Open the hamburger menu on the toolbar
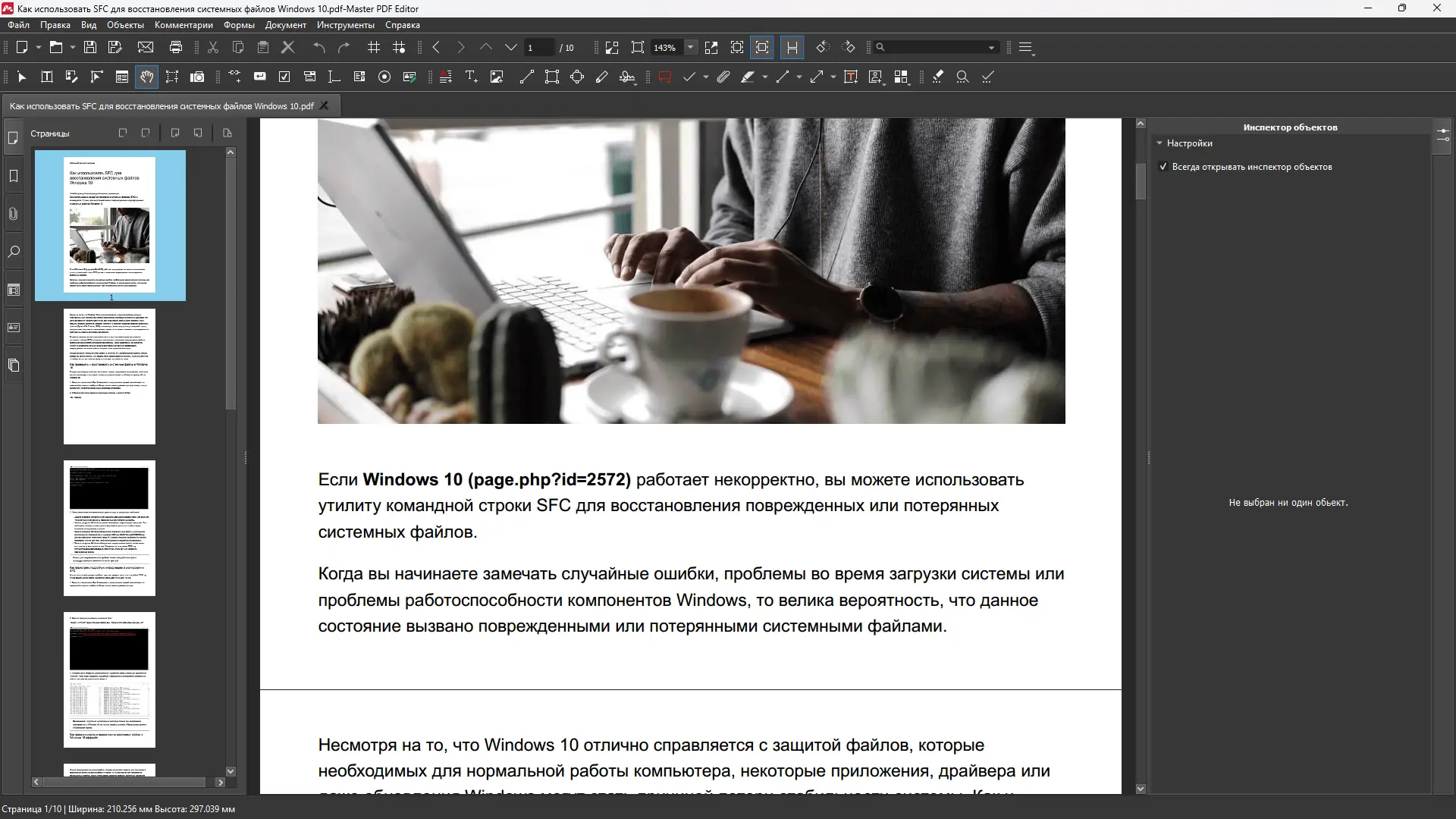The width and height of the screenshot is (1456, 819). (x=1026, y=47)
